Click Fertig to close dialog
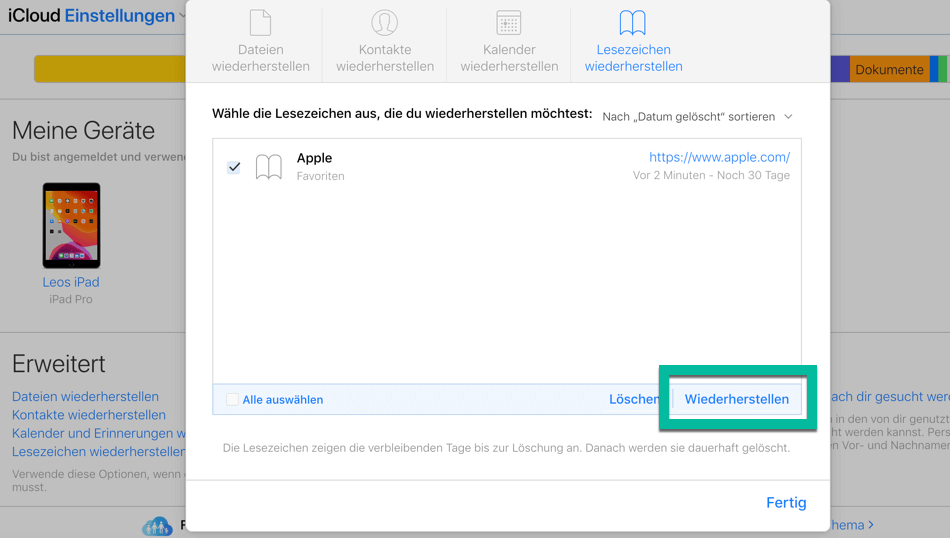The width and height of the screenshot is (950, 538). (786, 502)
